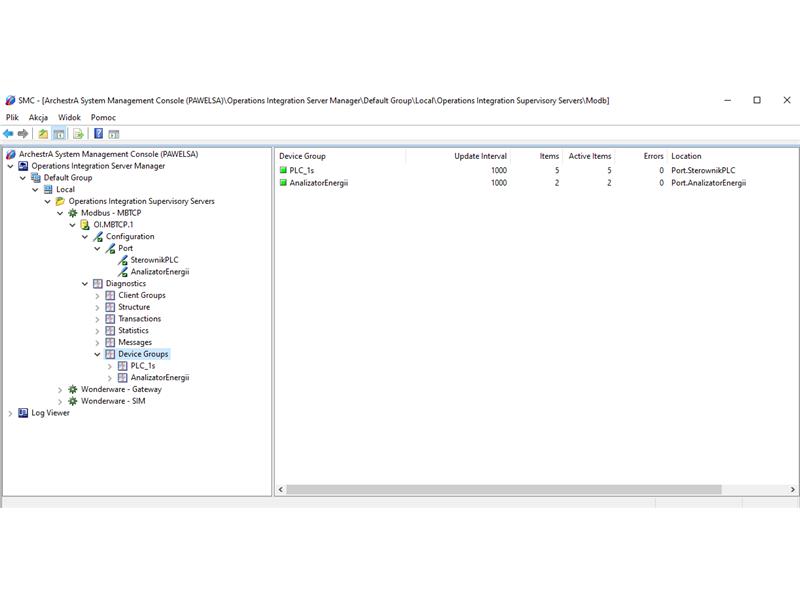Open the Pomoc menu
This screenshot has height=600, width=800.
click(103, 117)
